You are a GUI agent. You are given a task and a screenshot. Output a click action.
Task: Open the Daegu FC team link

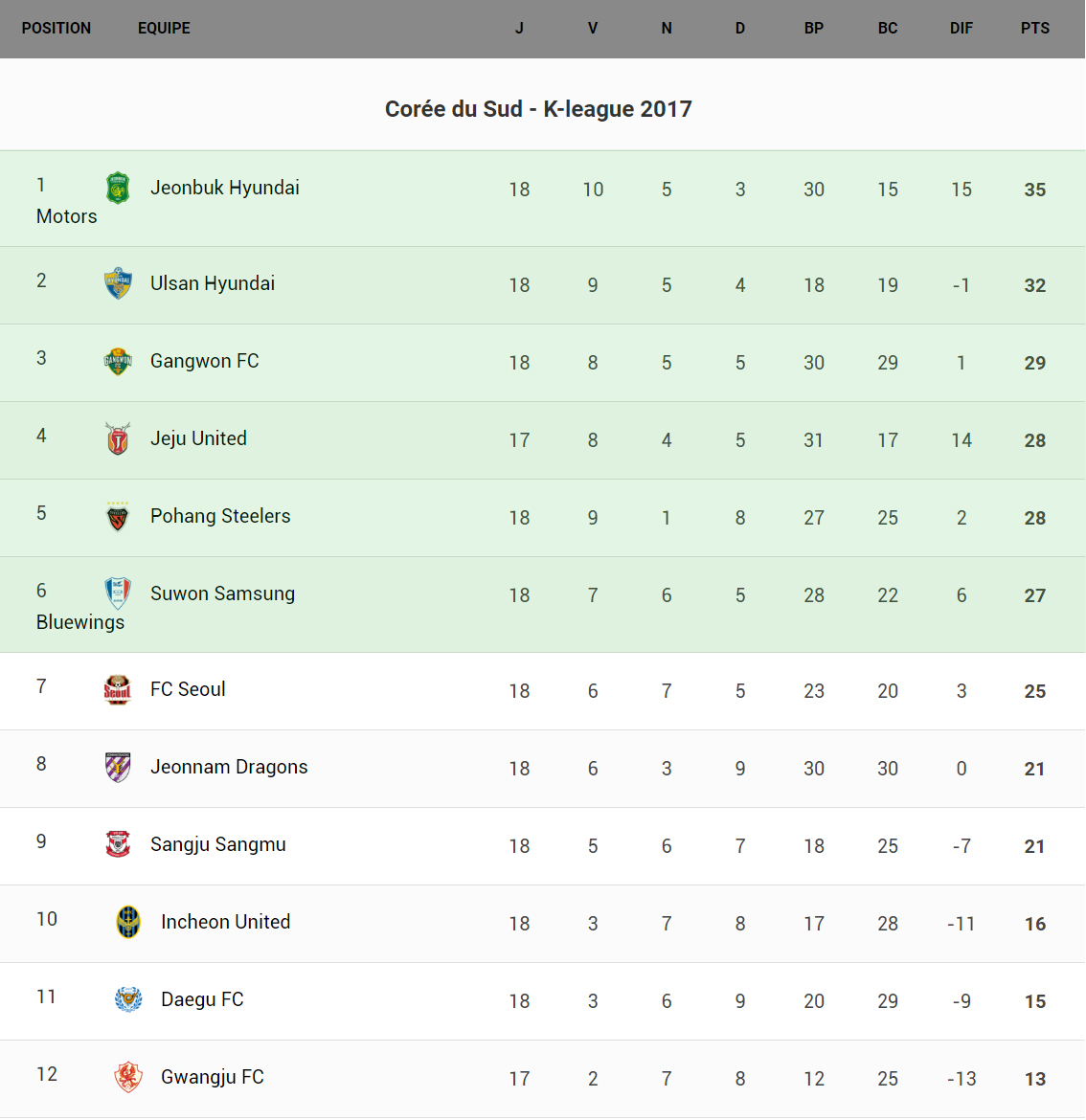tap(202, 999)
